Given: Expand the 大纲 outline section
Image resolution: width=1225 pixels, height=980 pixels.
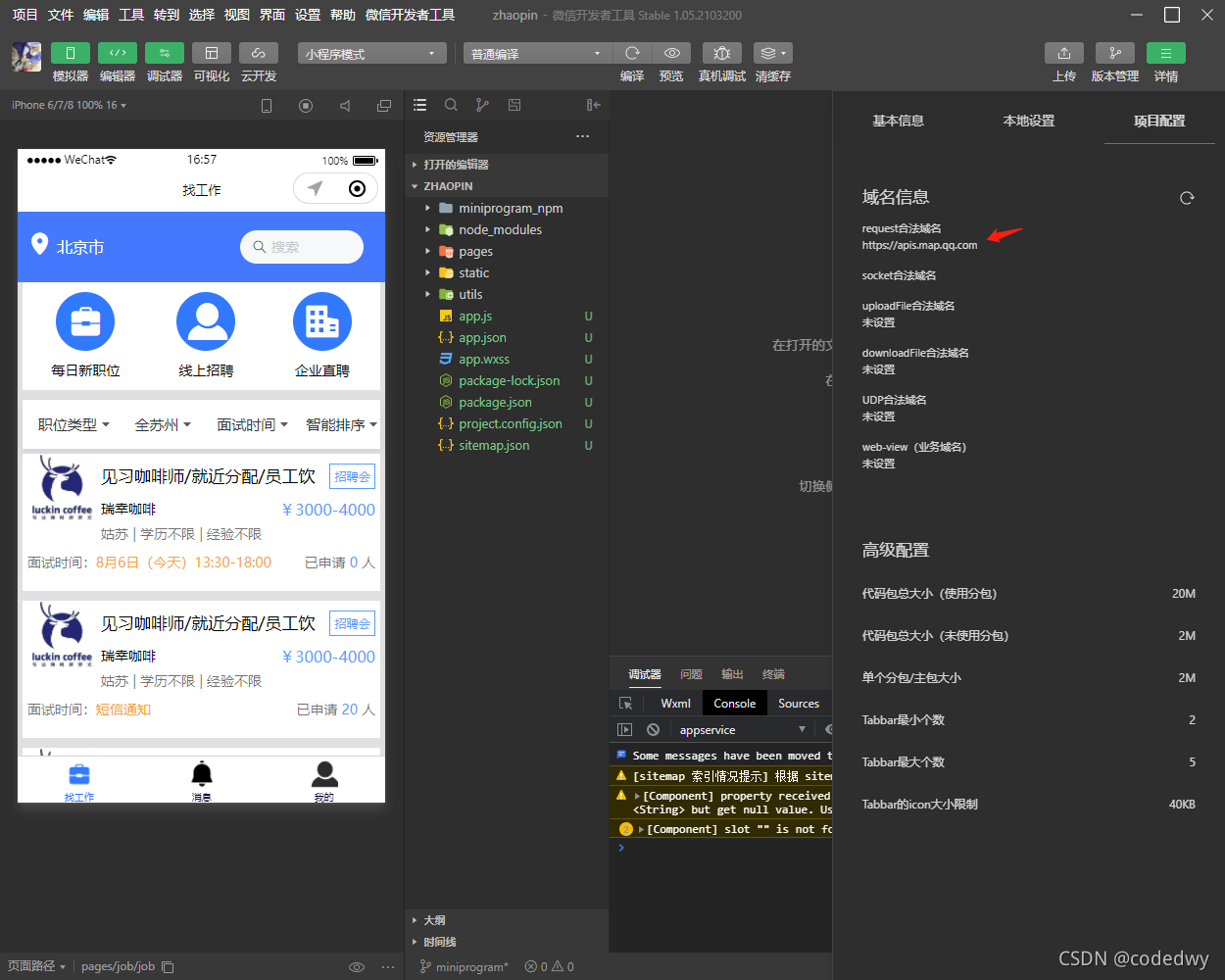Looking at the screenshot, I should point(507,920).
